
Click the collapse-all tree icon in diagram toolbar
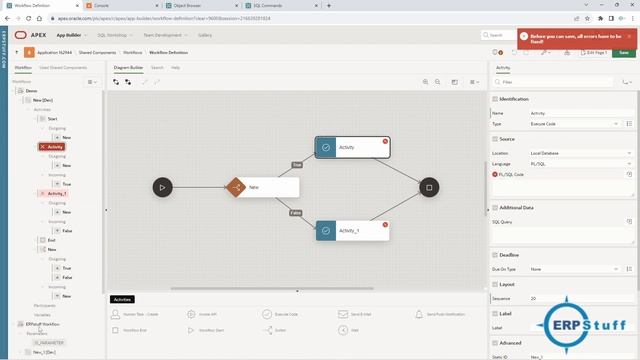128,82
